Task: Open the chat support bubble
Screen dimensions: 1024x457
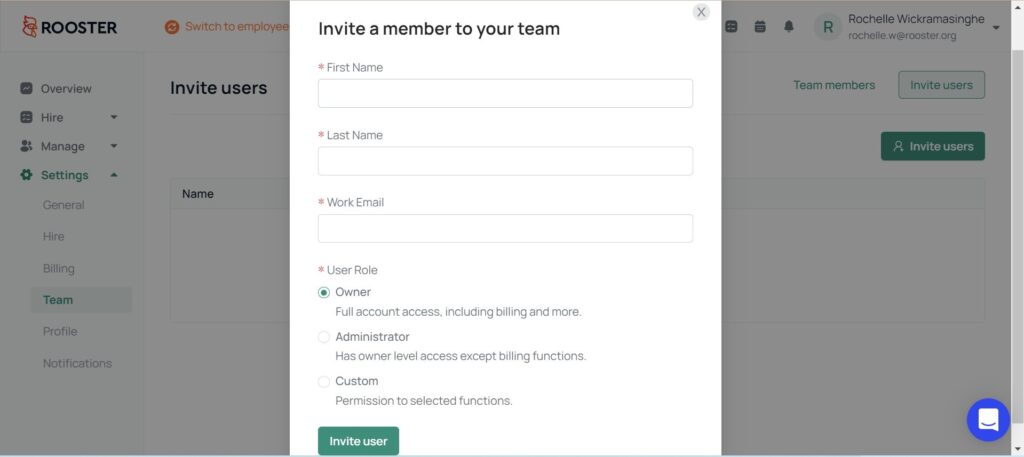Action: click(x=988, y=420)
